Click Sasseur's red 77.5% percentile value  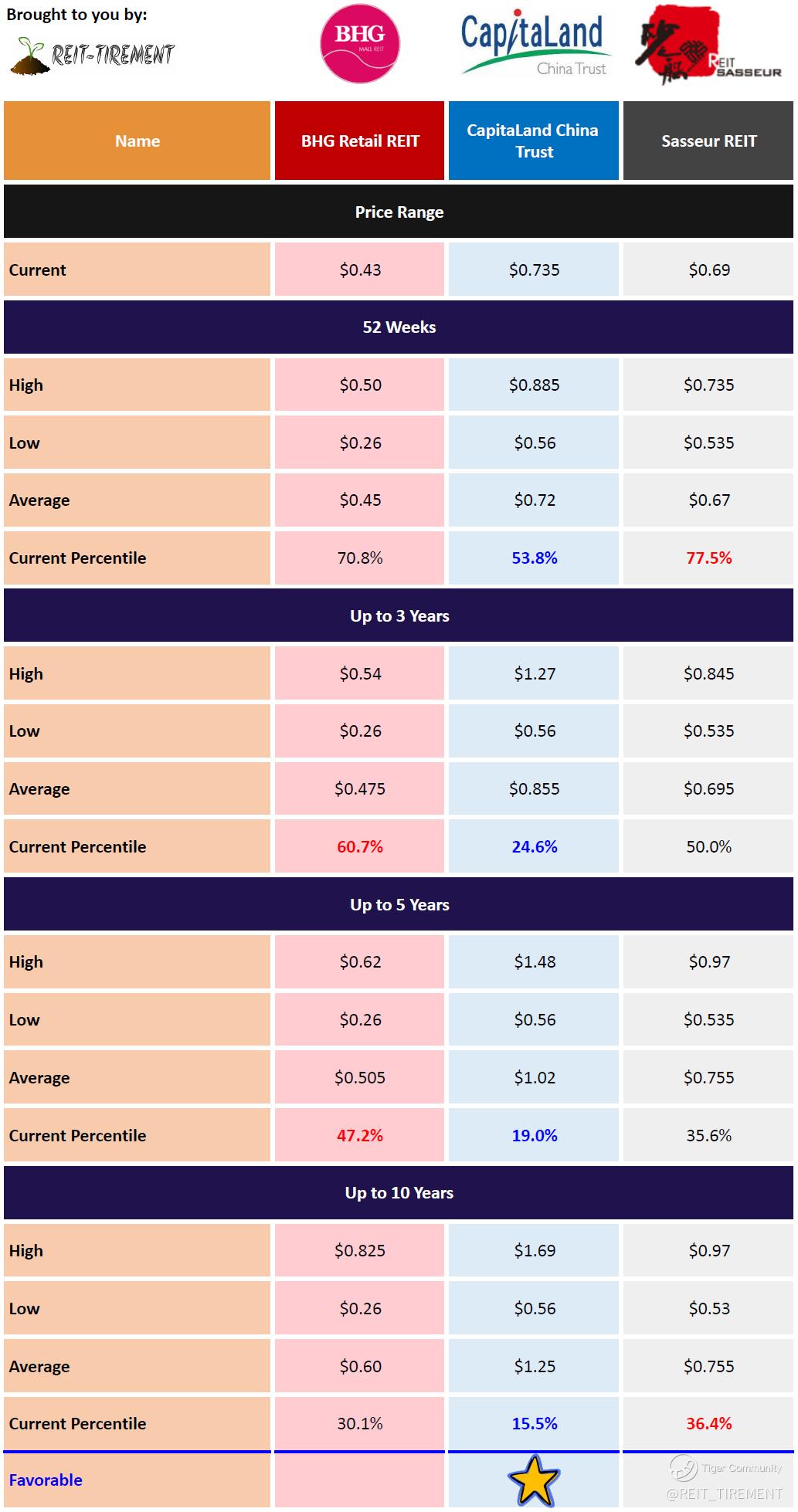coord(708,558)
